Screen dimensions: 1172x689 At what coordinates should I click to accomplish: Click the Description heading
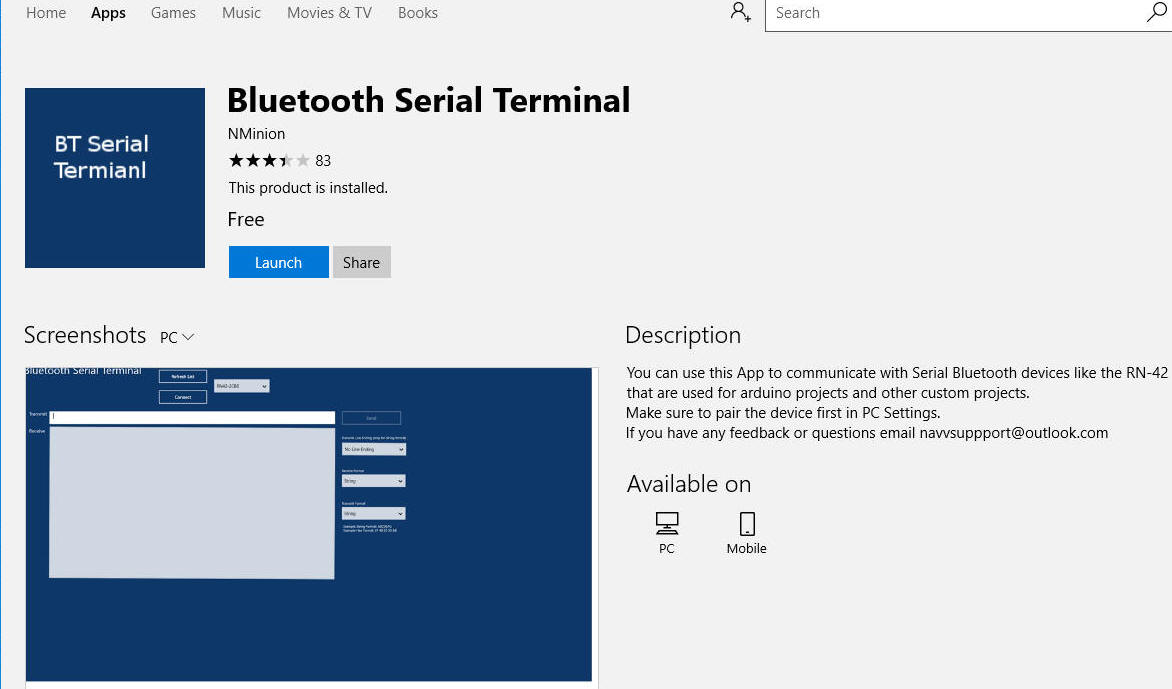click(683, 335)
